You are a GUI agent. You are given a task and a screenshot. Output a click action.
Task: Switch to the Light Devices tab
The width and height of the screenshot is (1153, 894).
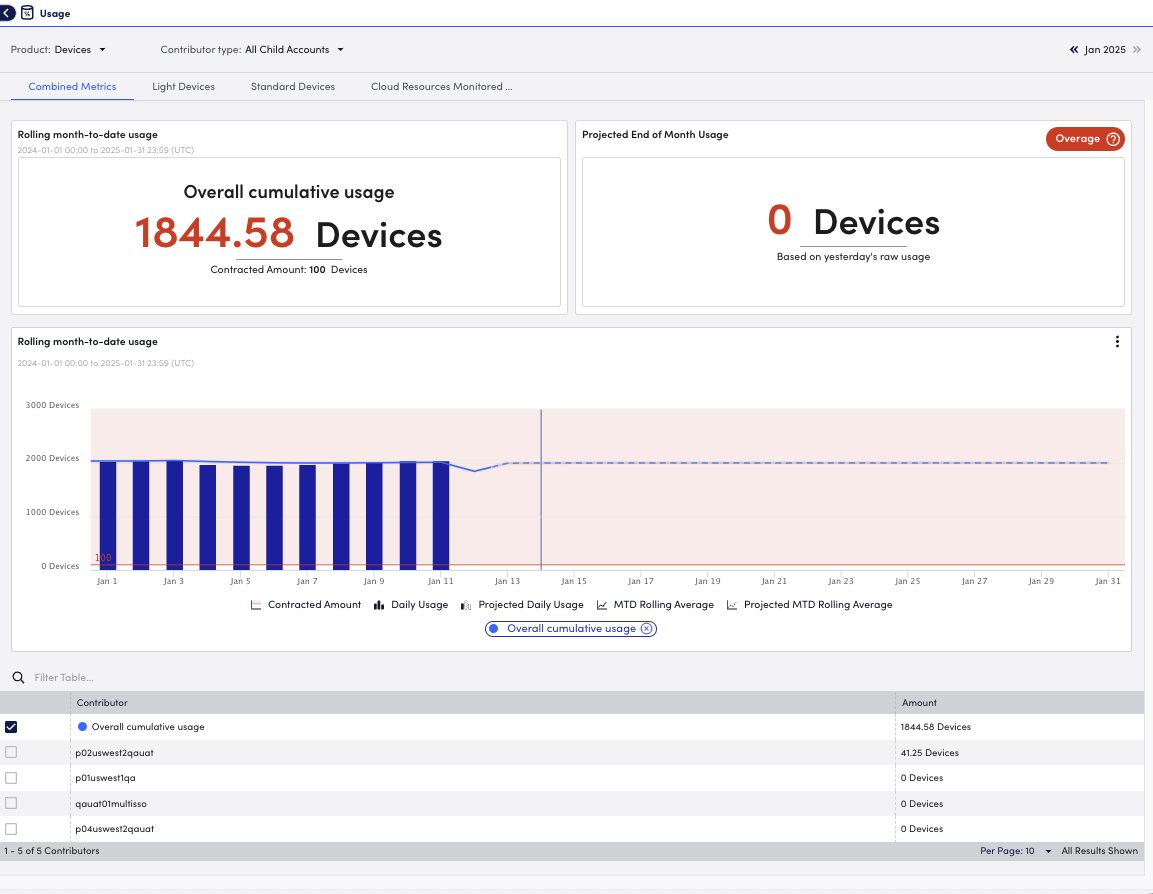[x=183, y=86]
